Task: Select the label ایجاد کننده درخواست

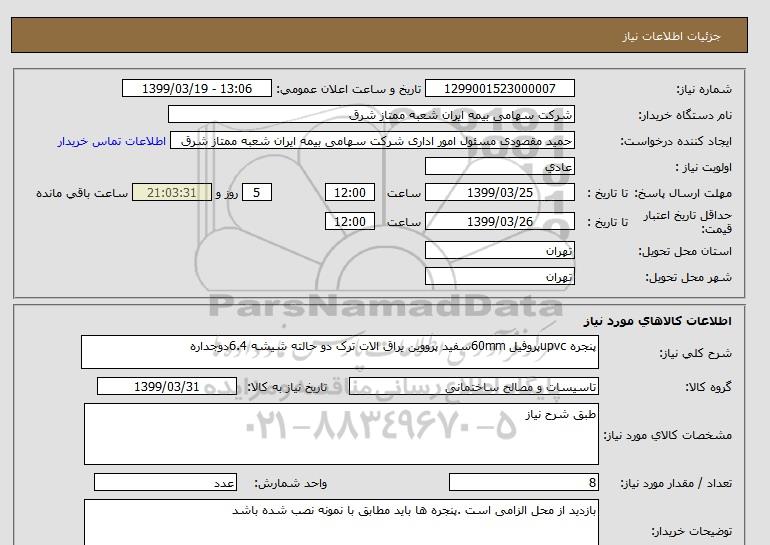Action: 676,141
